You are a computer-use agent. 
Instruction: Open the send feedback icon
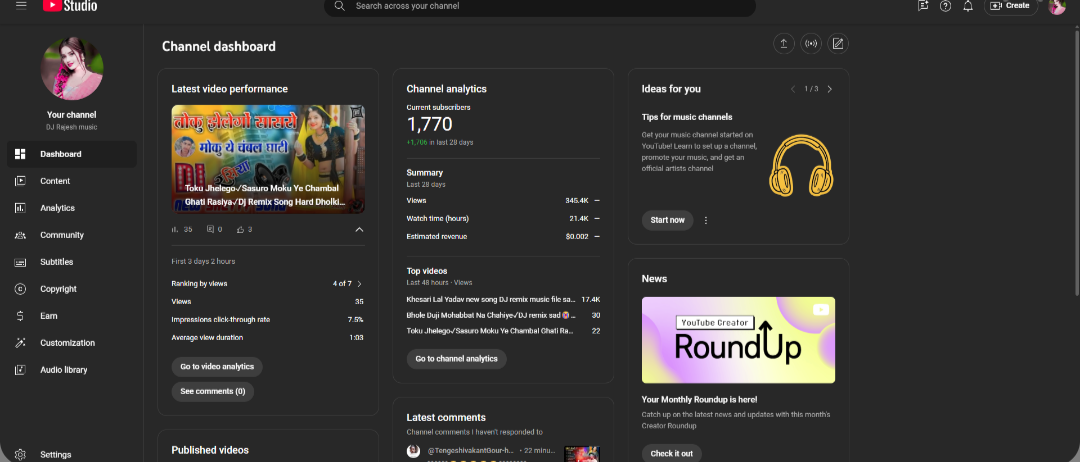(923, 6)
